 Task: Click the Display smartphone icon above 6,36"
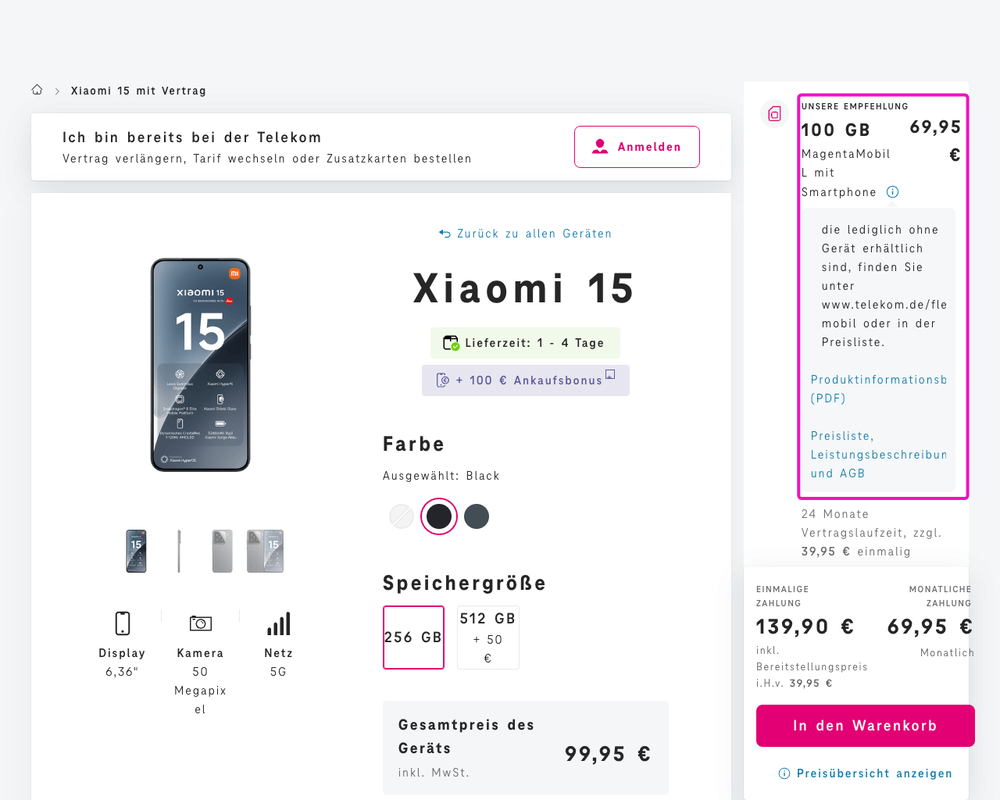pyautogui.click(x=122, y=623)
